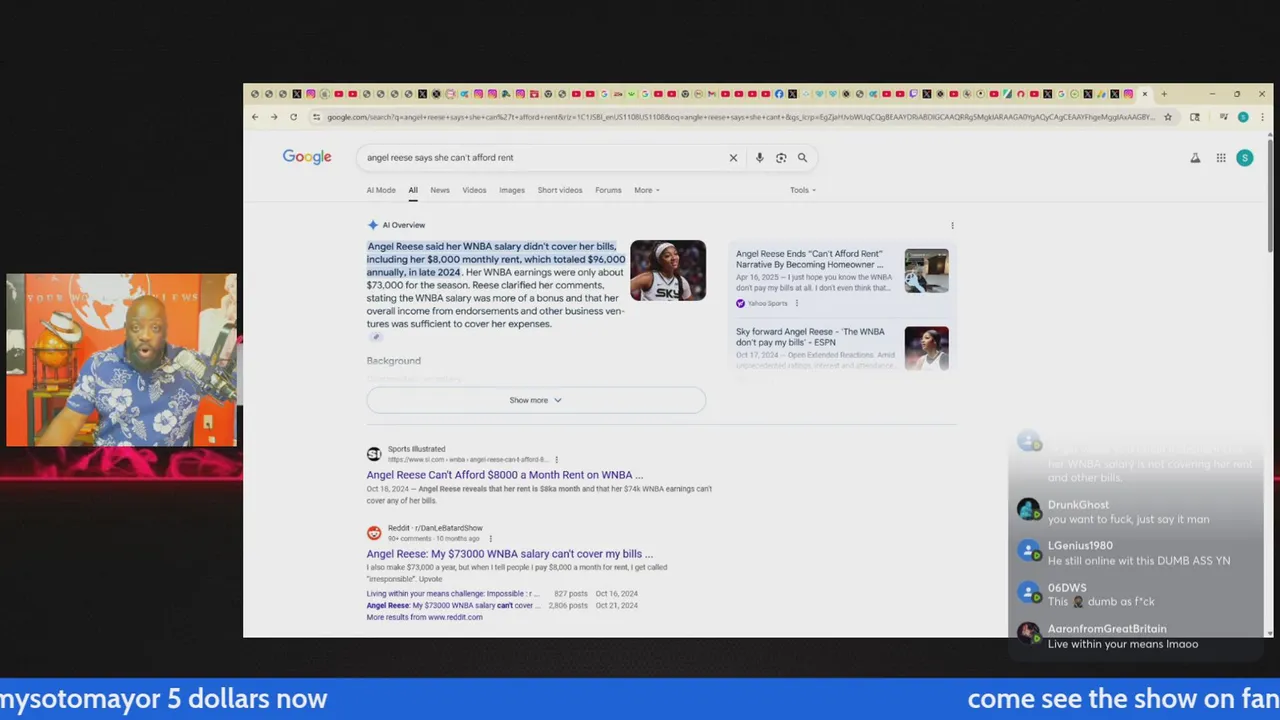Click the browser back arrow
1280x720 pixels.
pyautogui.click(x=255, y=117)
